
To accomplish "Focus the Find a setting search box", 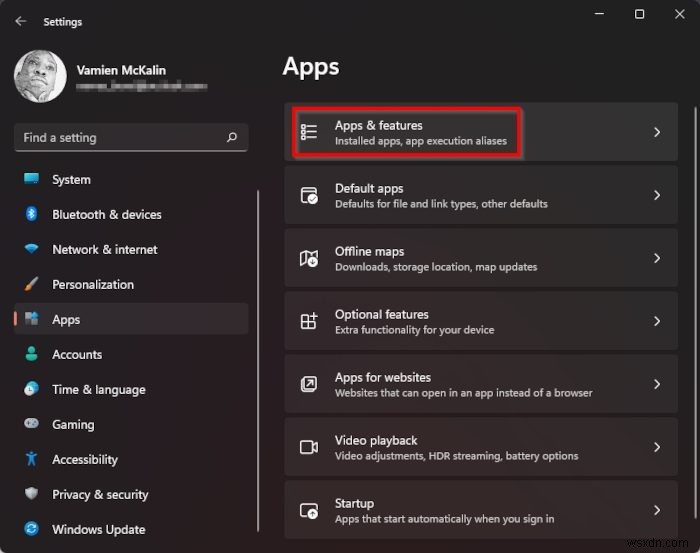I will 131,137.
